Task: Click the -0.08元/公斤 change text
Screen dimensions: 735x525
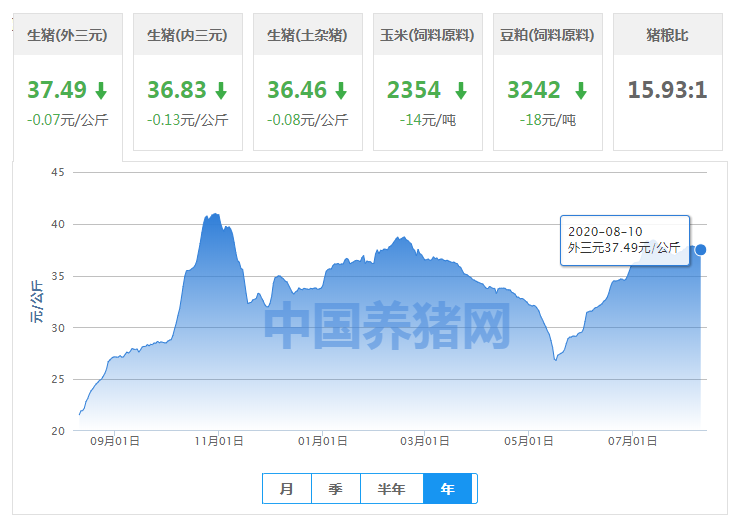Action: [x=308, y=120]
